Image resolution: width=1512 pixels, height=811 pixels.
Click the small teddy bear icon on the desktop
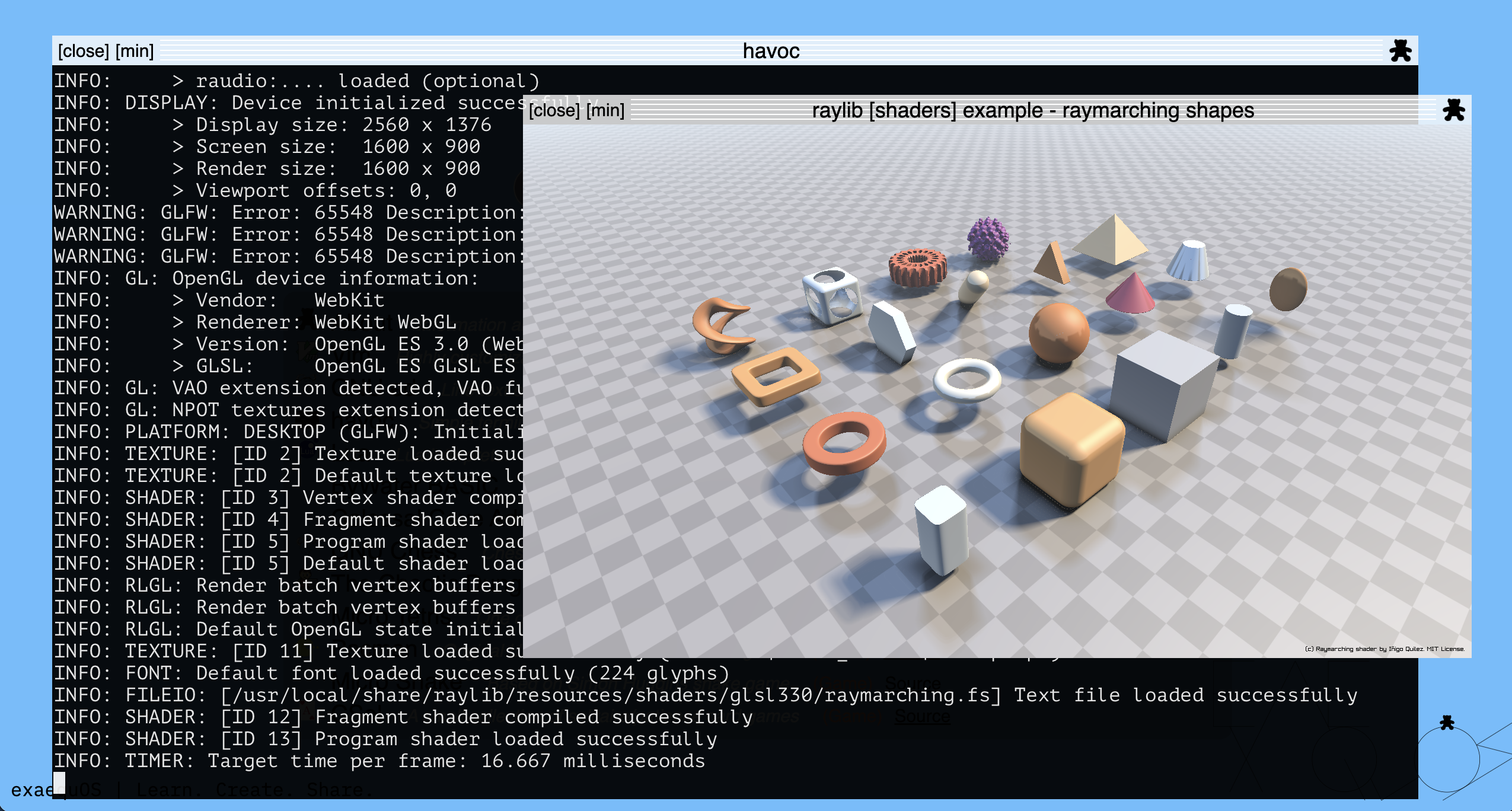click(x=1447, y=722)
